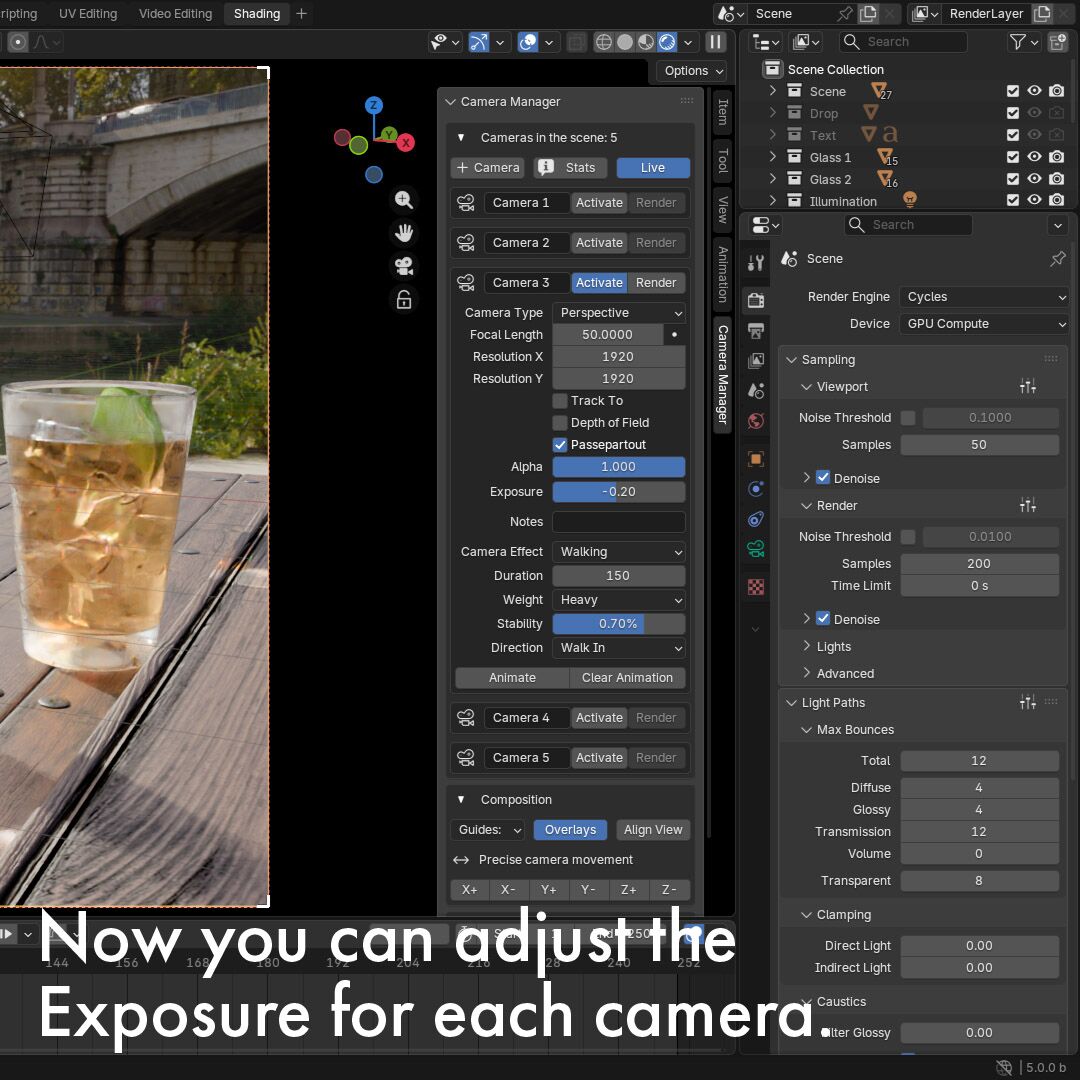Open the Item sidebar tab
Screen dimensions: 1080x1080
pyautogui.click(x=722, y=112)
